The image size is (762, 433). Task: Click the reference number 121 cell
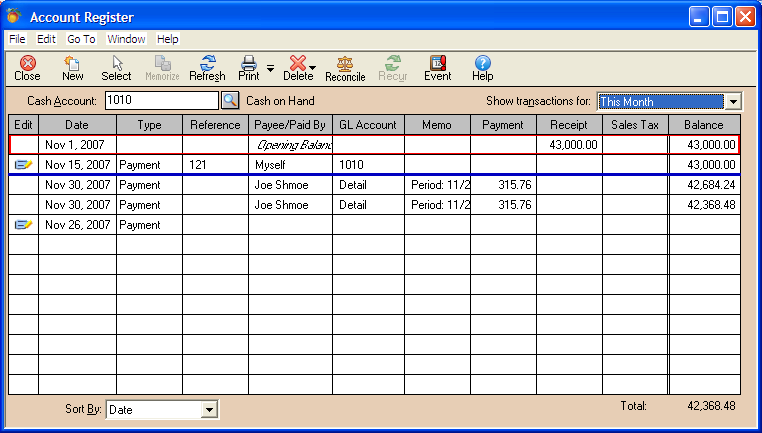tap(215, 165)
